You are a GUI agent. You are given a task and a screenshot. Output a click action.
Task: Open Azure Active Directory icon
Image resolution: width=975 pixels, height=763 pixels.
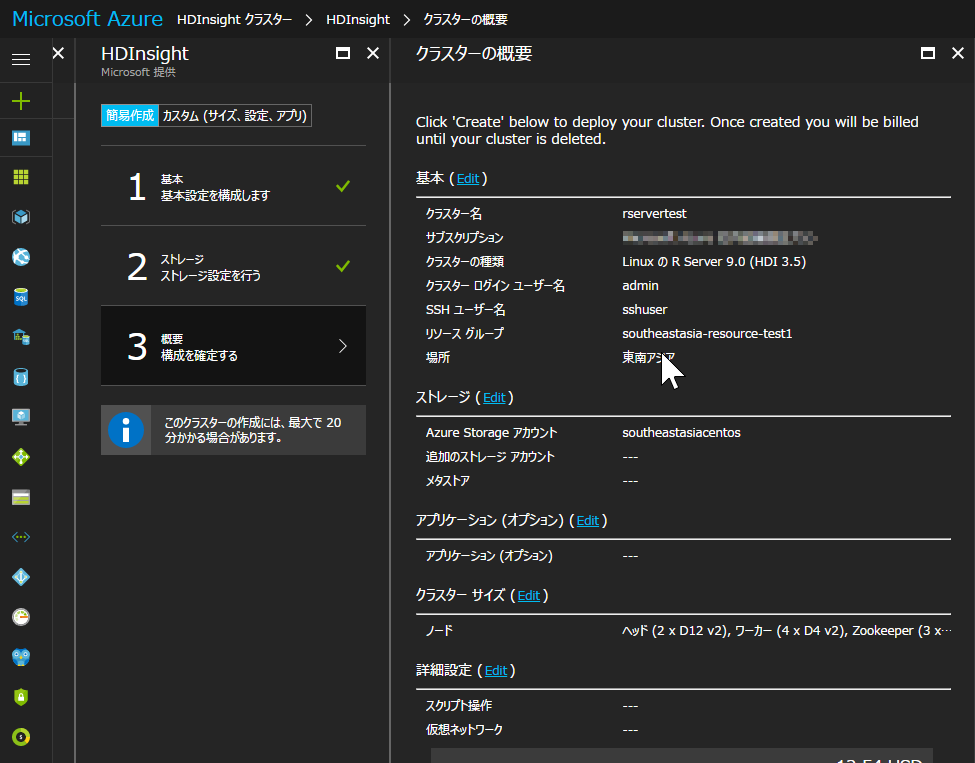pos(21,576)
